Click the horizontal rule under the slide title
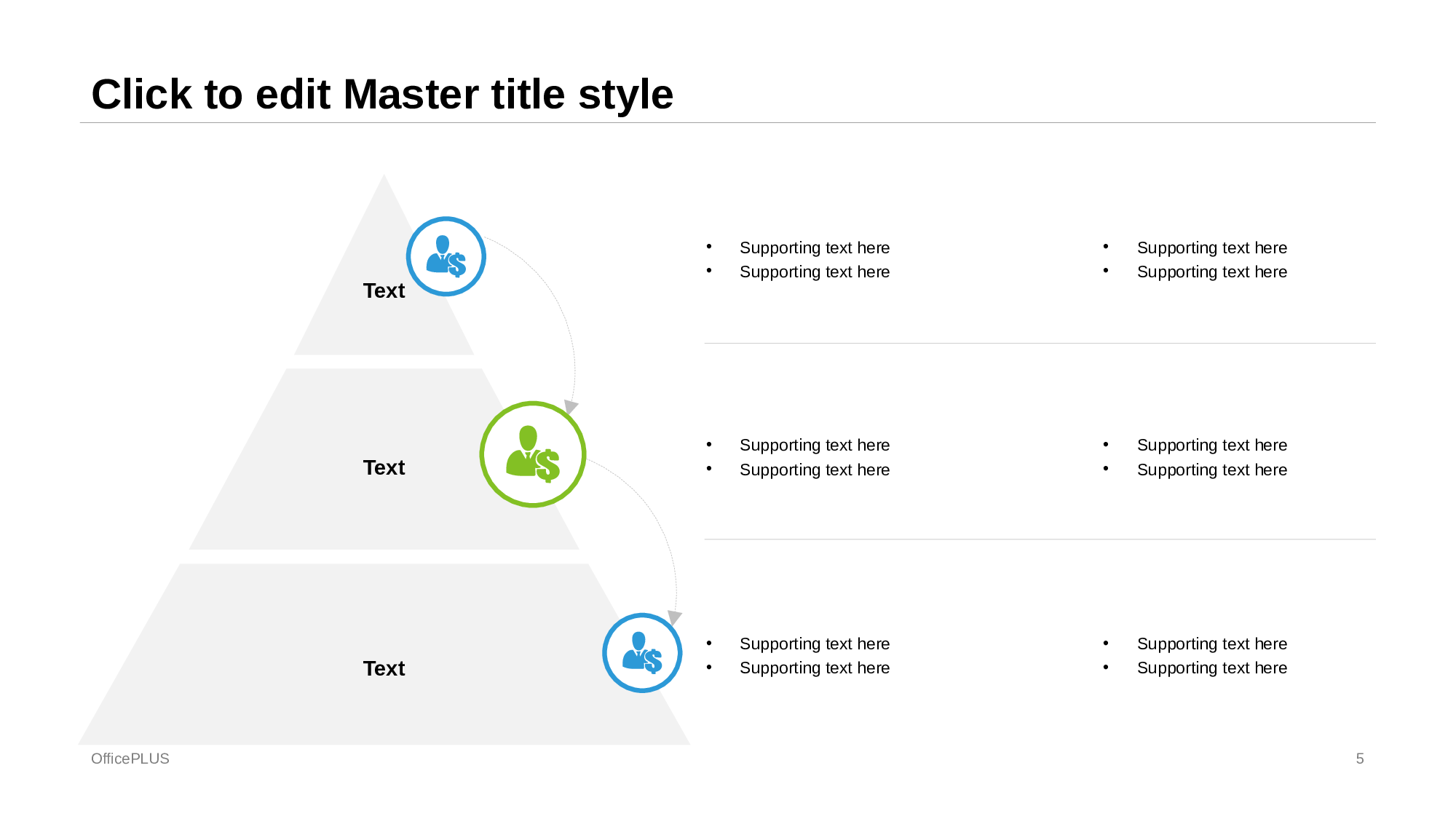1456x819 pixels. [728, 123]
